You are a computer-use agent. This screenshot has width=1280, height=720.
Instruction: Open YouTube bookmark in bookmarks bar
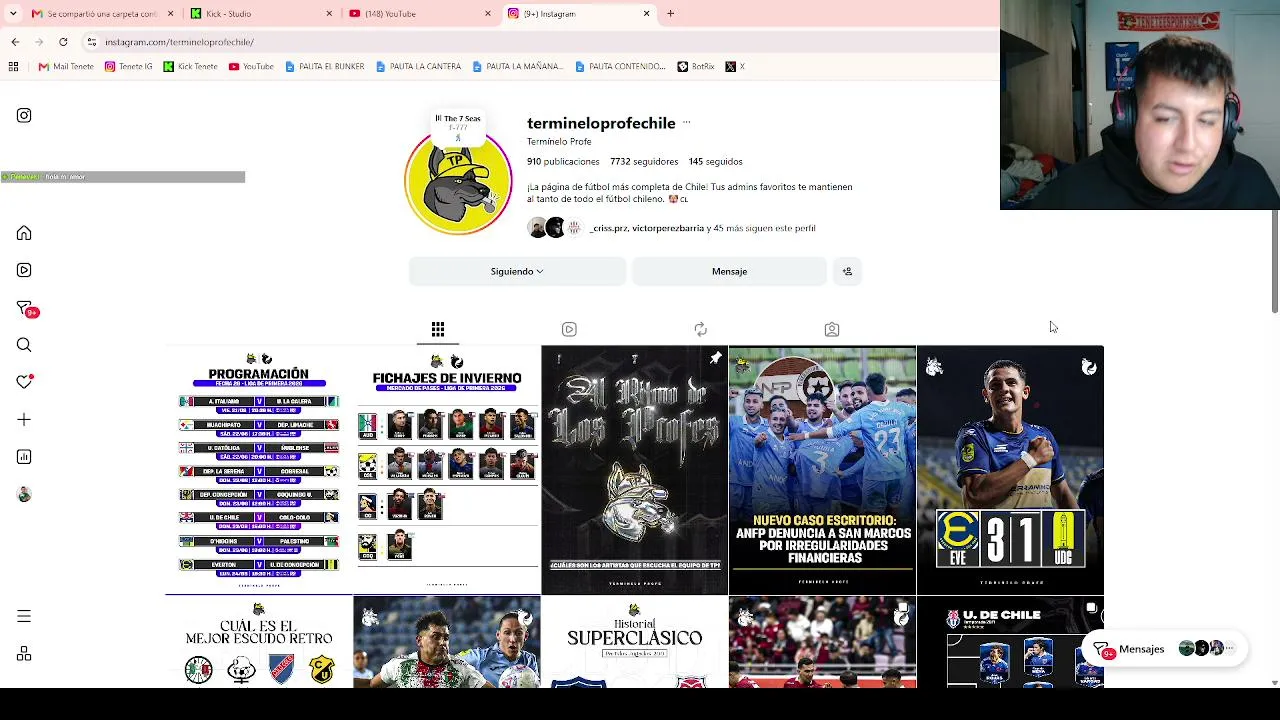coord(251,66)
